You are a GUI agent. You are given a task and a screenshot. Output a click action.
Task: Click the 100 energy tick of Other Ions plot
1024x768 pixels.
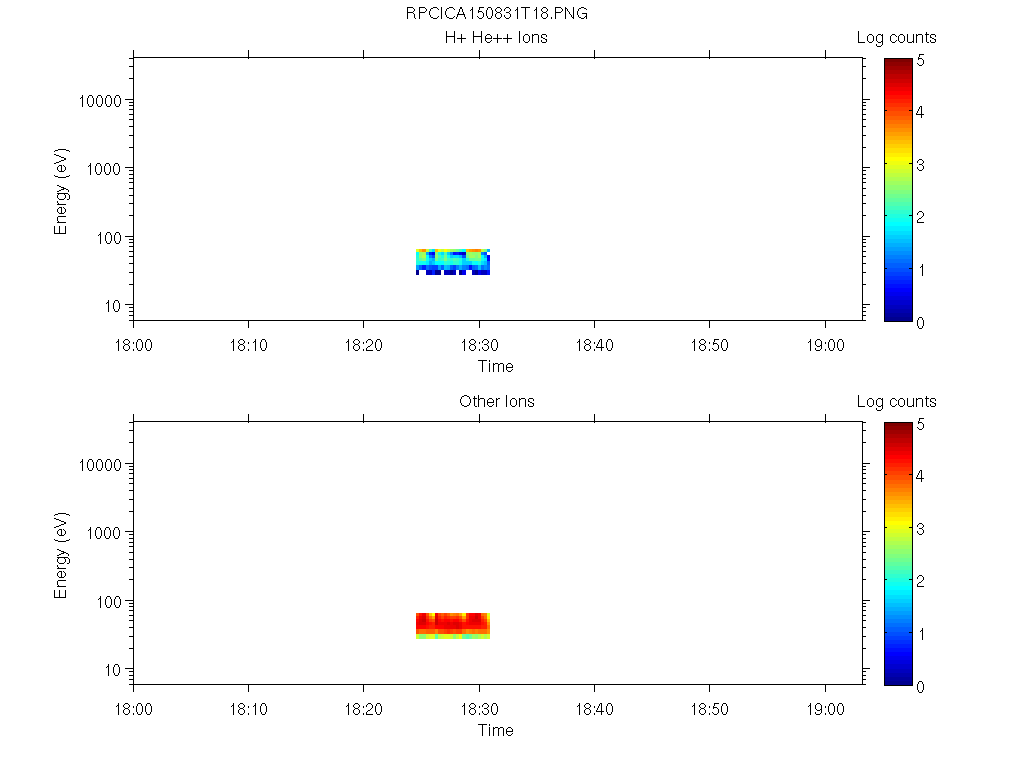point(108,602)
